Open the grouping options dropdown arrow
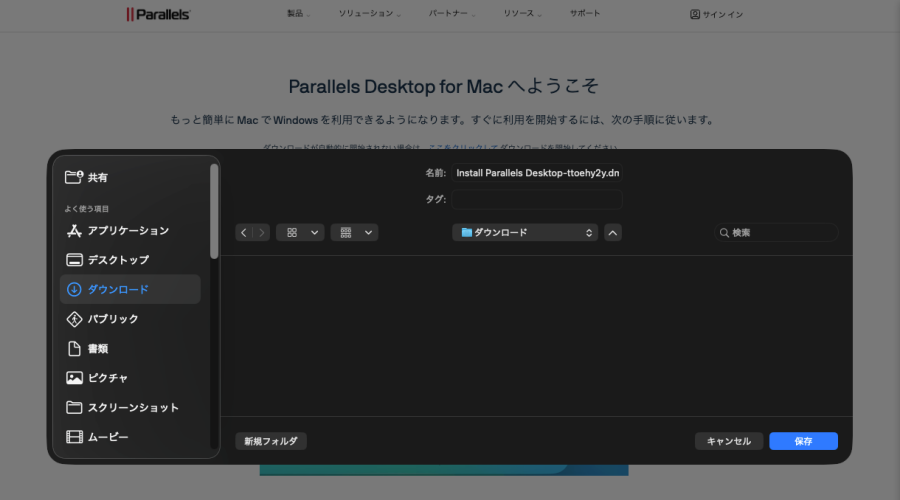This screenshot has height=500, width=900. [x=368, y=232]
